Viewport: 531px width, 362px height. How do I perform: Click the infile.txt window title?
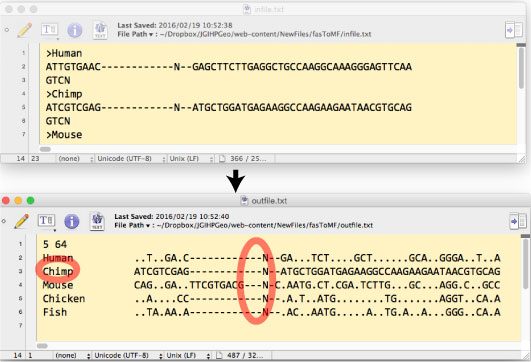tap(269, 9)
